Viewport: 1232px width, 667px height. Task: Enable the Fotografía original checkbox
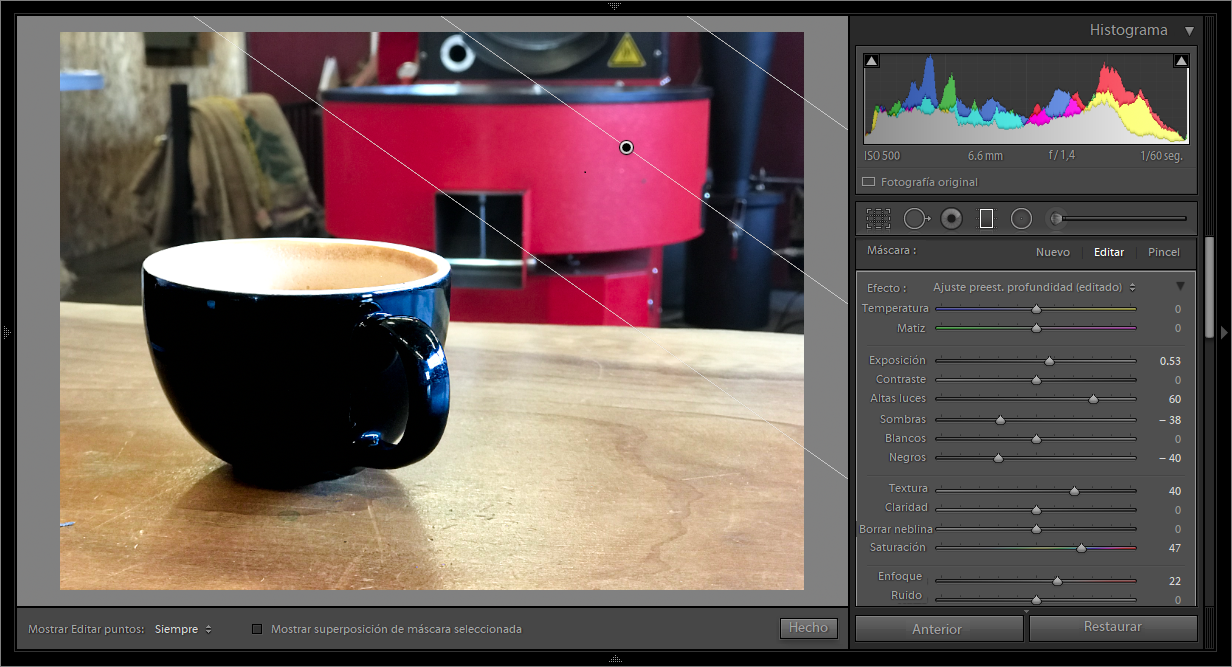click(868, 182)
